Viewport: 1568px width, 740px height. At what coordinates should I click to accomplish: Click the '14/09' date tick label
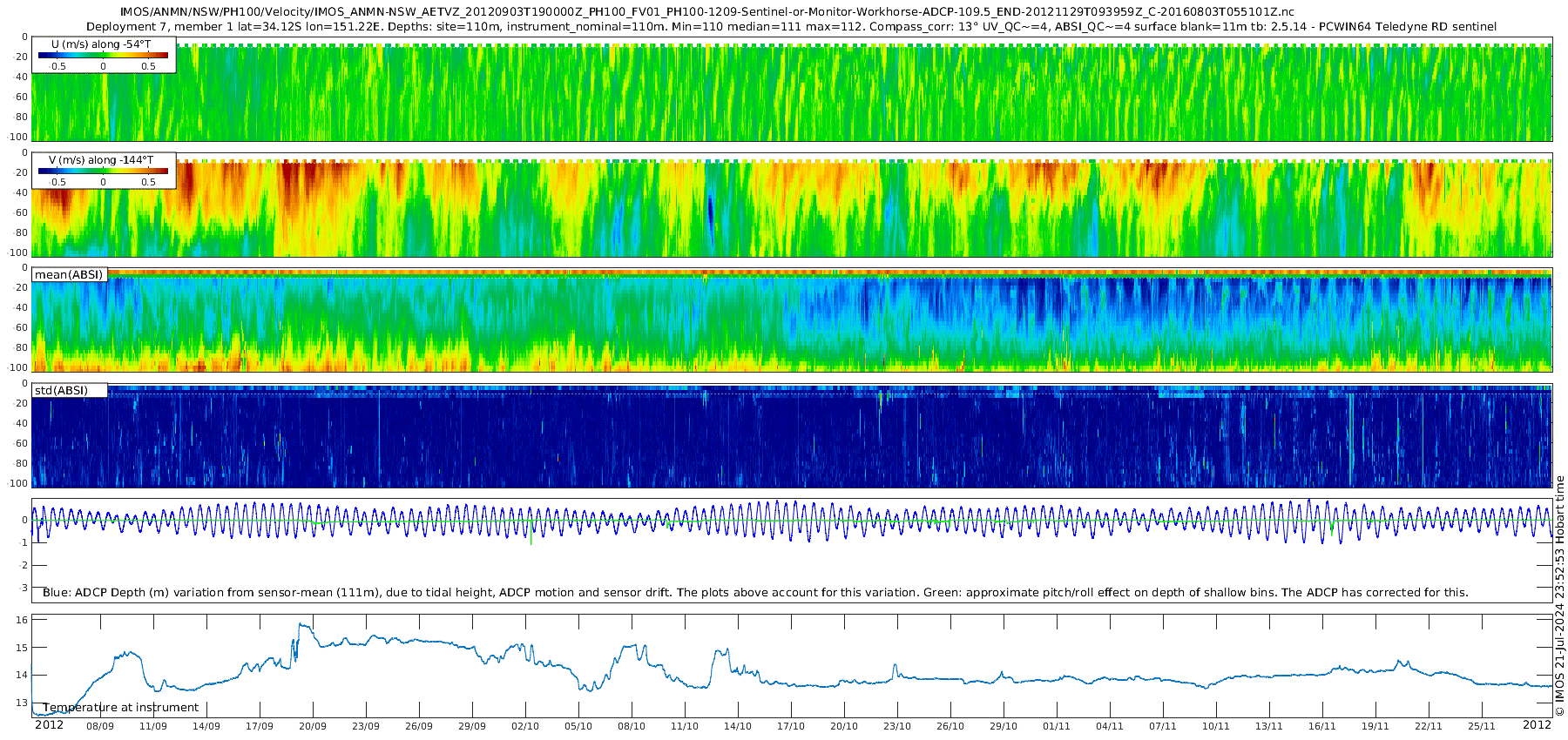(x=206, y=726)
